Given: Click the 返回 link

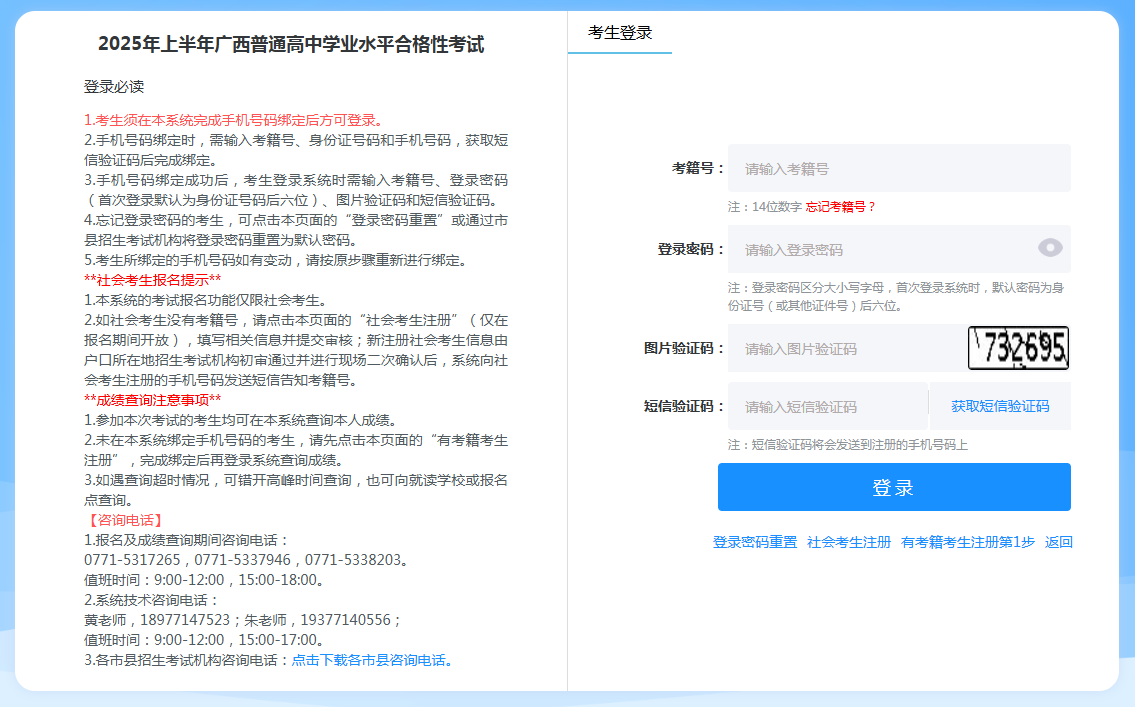Looking at the screenshot, I should [x=1058, y=542].
